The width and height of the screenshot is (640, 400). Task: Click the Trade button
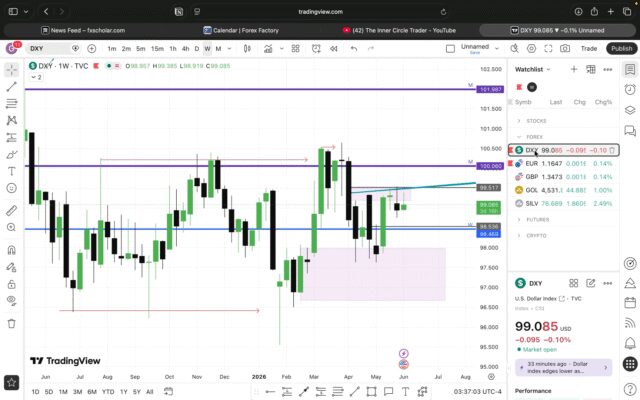pyautogui.click(x=589, y=49)
